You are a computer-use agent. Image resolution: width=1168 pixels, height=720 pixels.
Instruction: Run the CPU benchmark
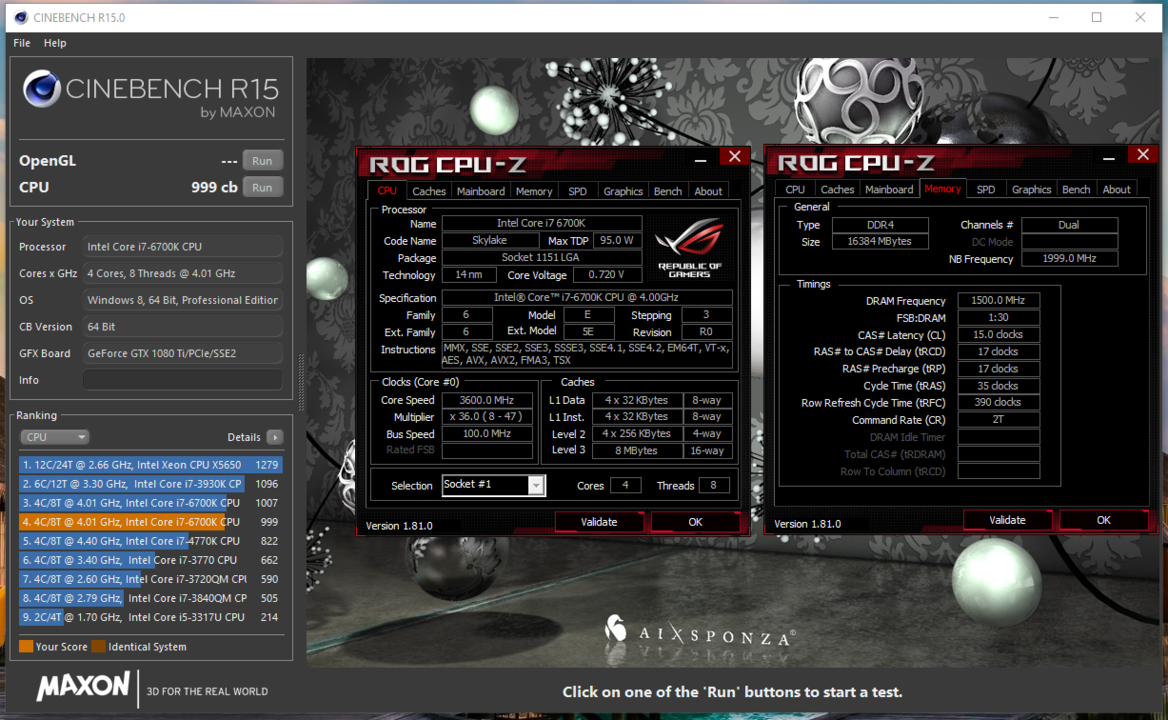tap(262, 188)
